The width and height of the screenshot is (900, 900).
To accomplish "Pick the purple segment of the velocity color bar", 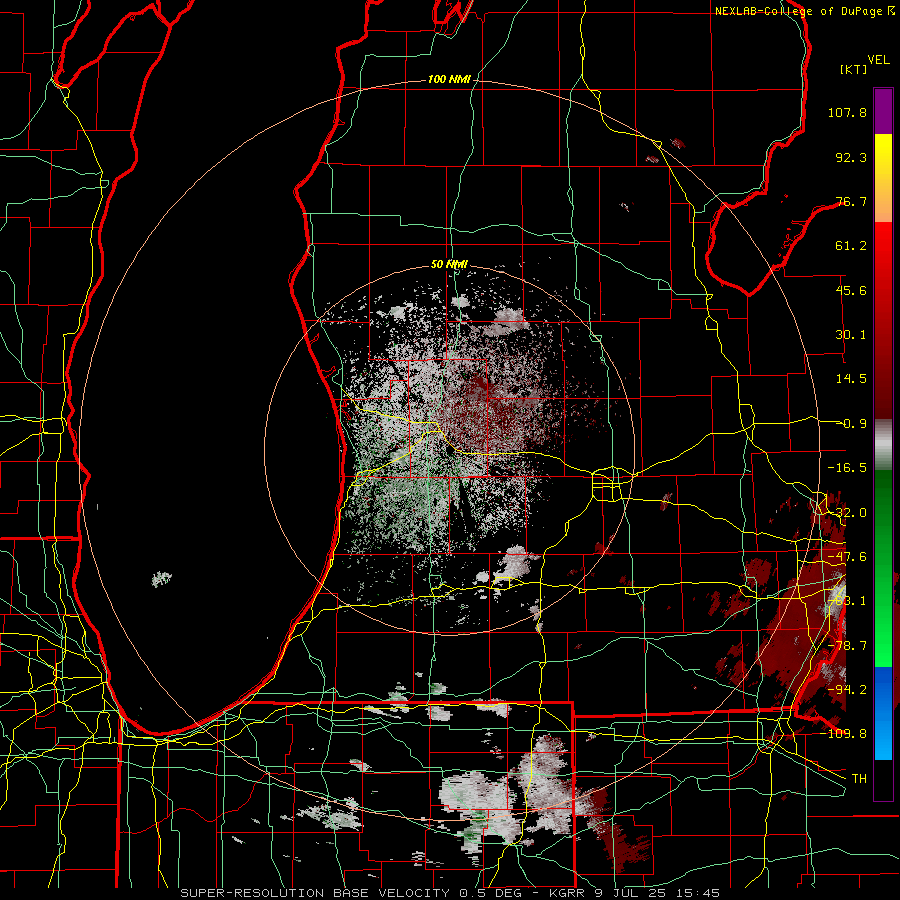I will pos(883,111).
